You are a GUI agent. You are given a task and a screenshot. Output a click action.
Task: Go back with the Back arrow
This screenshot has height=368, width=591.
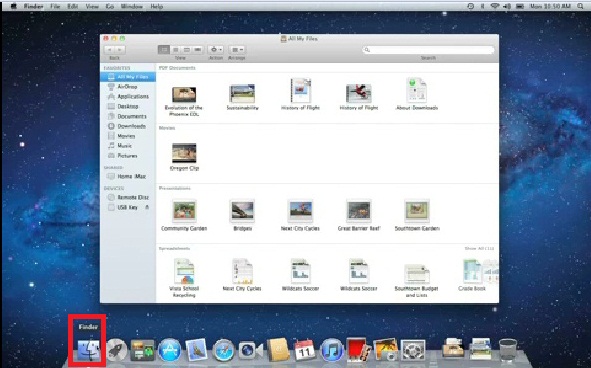(110, 49)
